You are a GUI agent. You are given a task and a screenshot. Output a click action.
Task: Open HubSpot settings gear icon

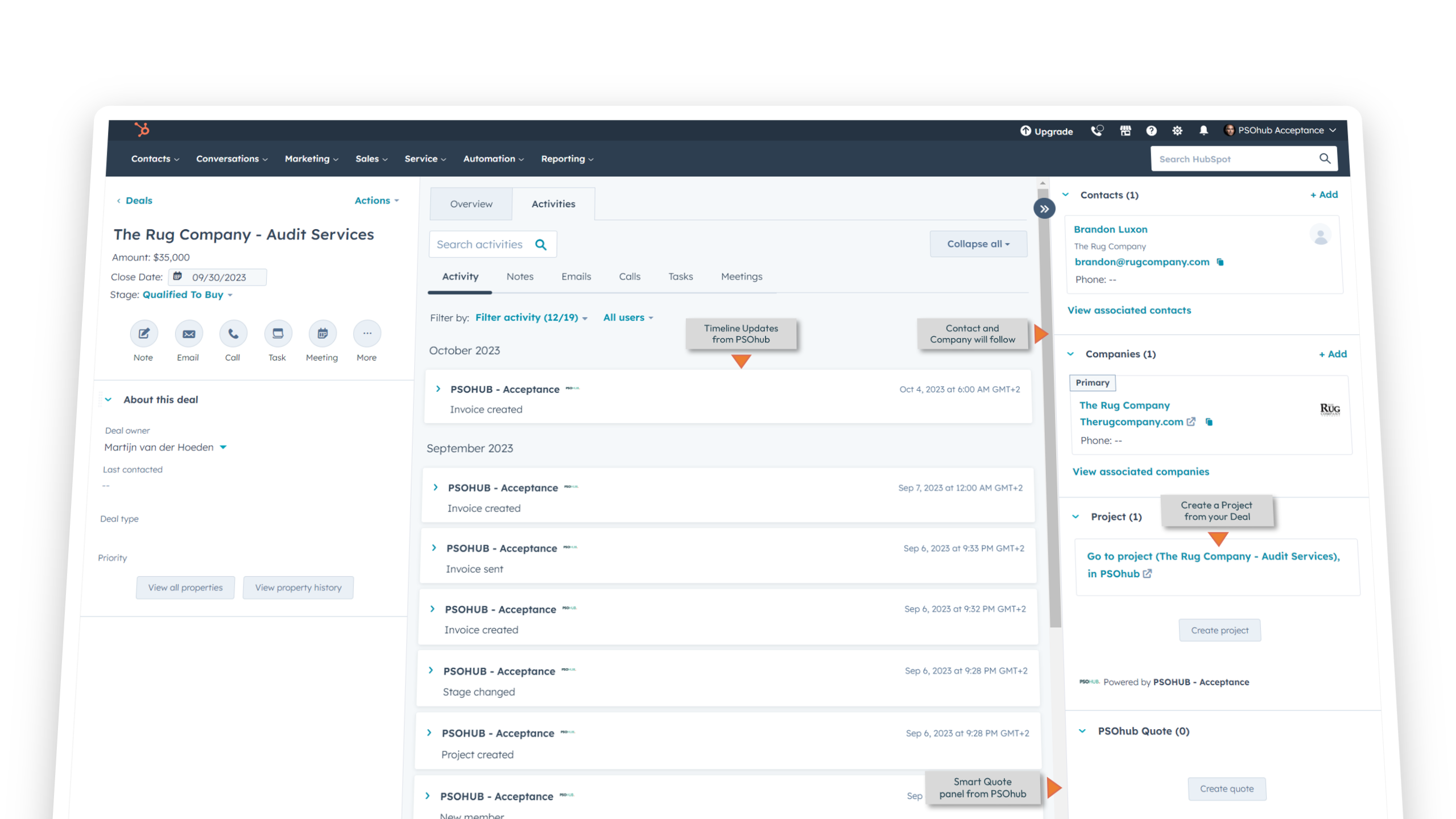coord(1177,130)
